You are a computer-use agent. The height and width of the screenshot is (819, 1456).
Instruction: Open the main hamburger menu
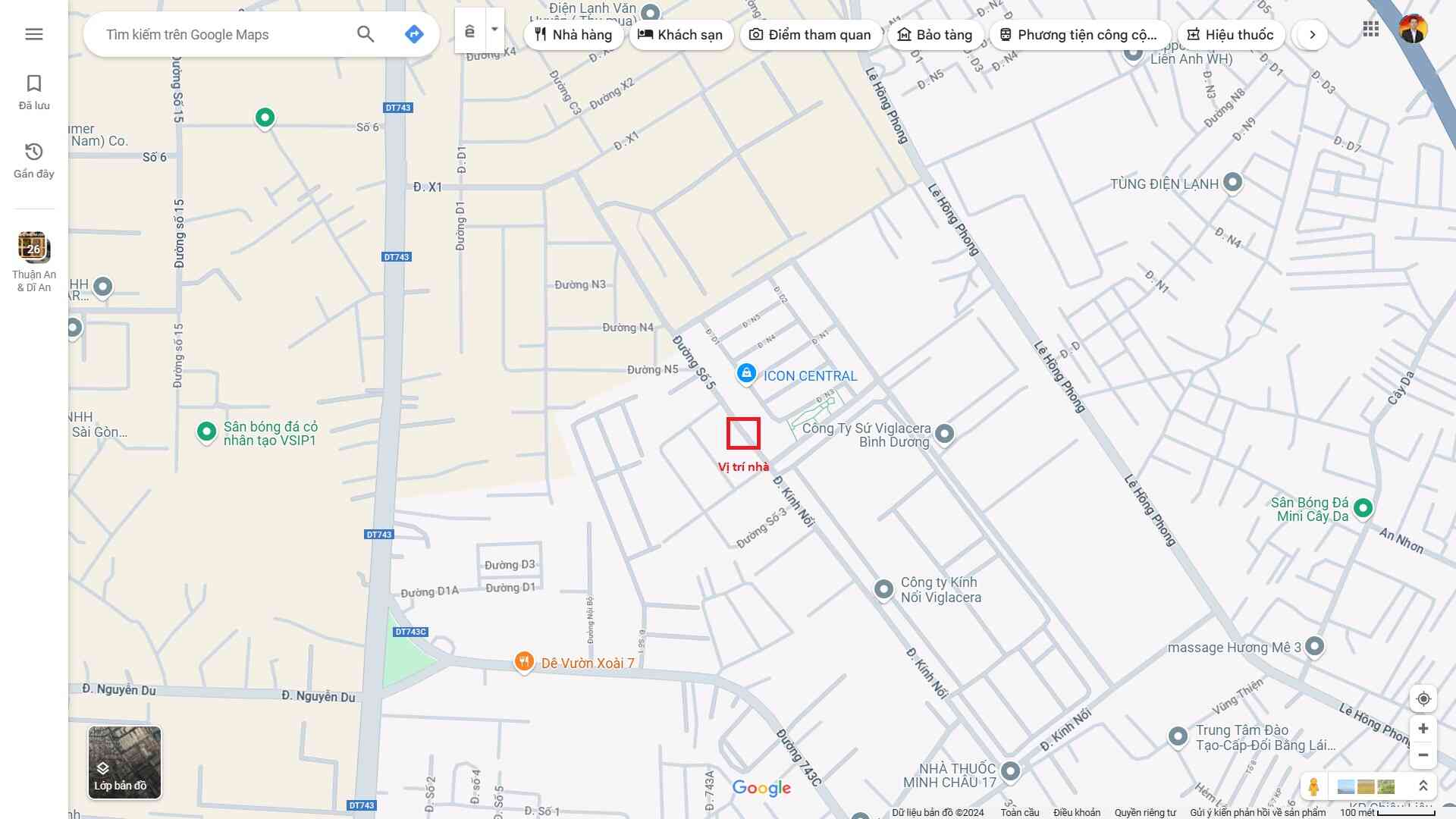click(x=33, y=34)
